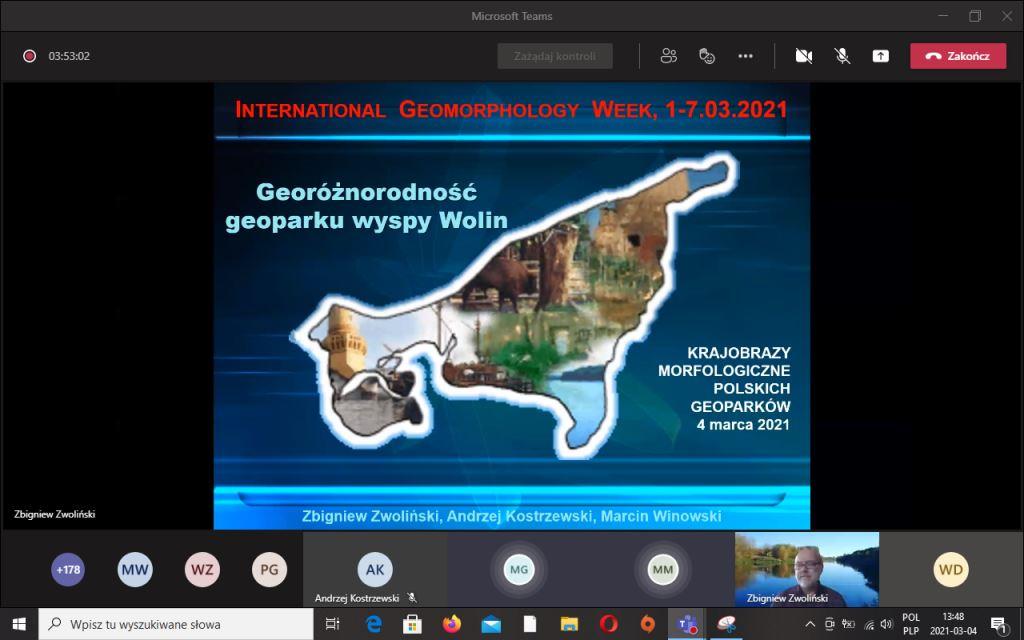Unmute the microphone

tap(842, 56)
